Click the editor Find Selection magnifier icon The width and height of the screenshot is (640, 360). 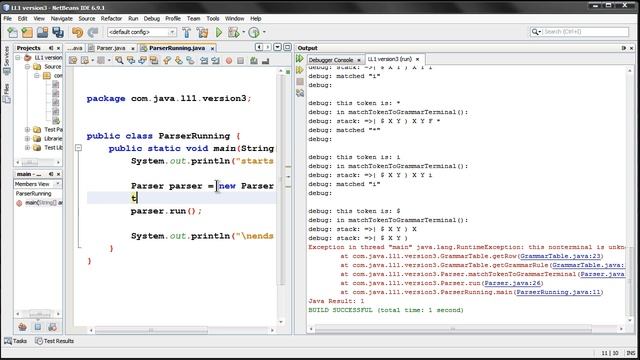point(119,60)
